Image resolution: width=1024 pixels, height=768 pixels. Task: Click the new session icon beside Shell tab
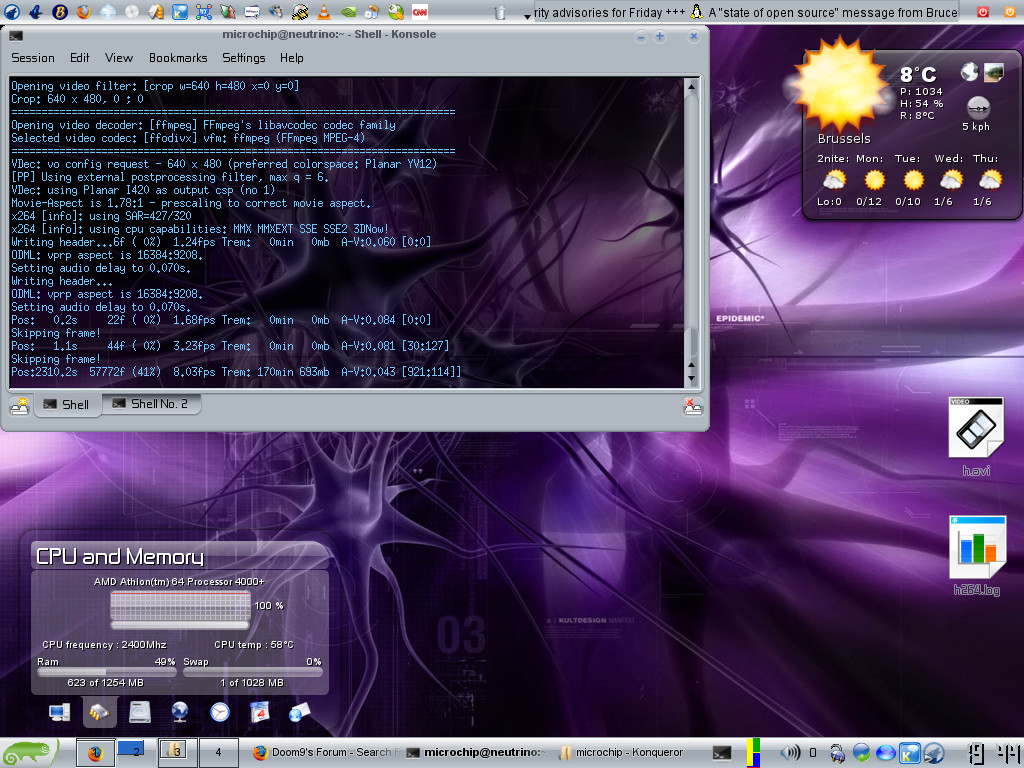[20, 406]
